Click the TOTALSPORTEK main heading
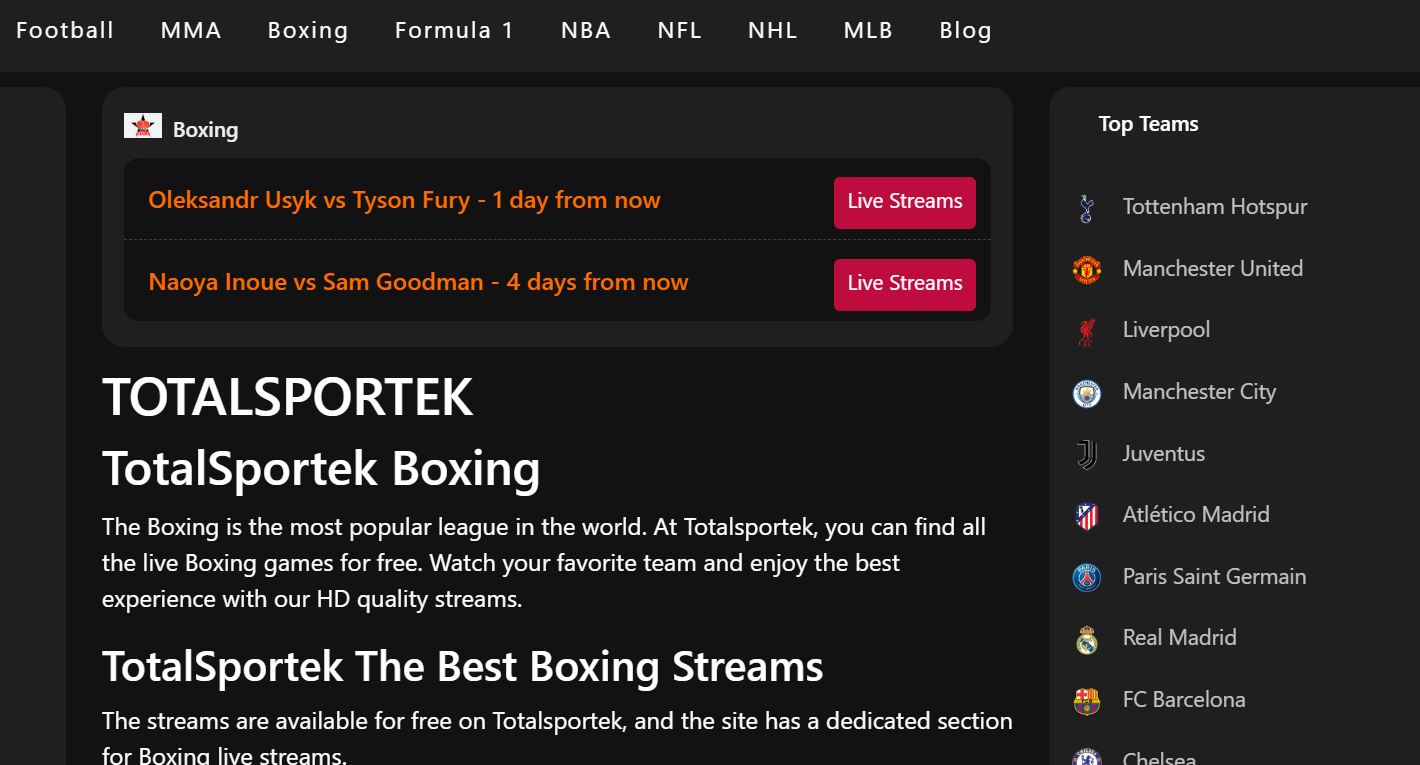1420x765 pixels. tap(287, 398)
